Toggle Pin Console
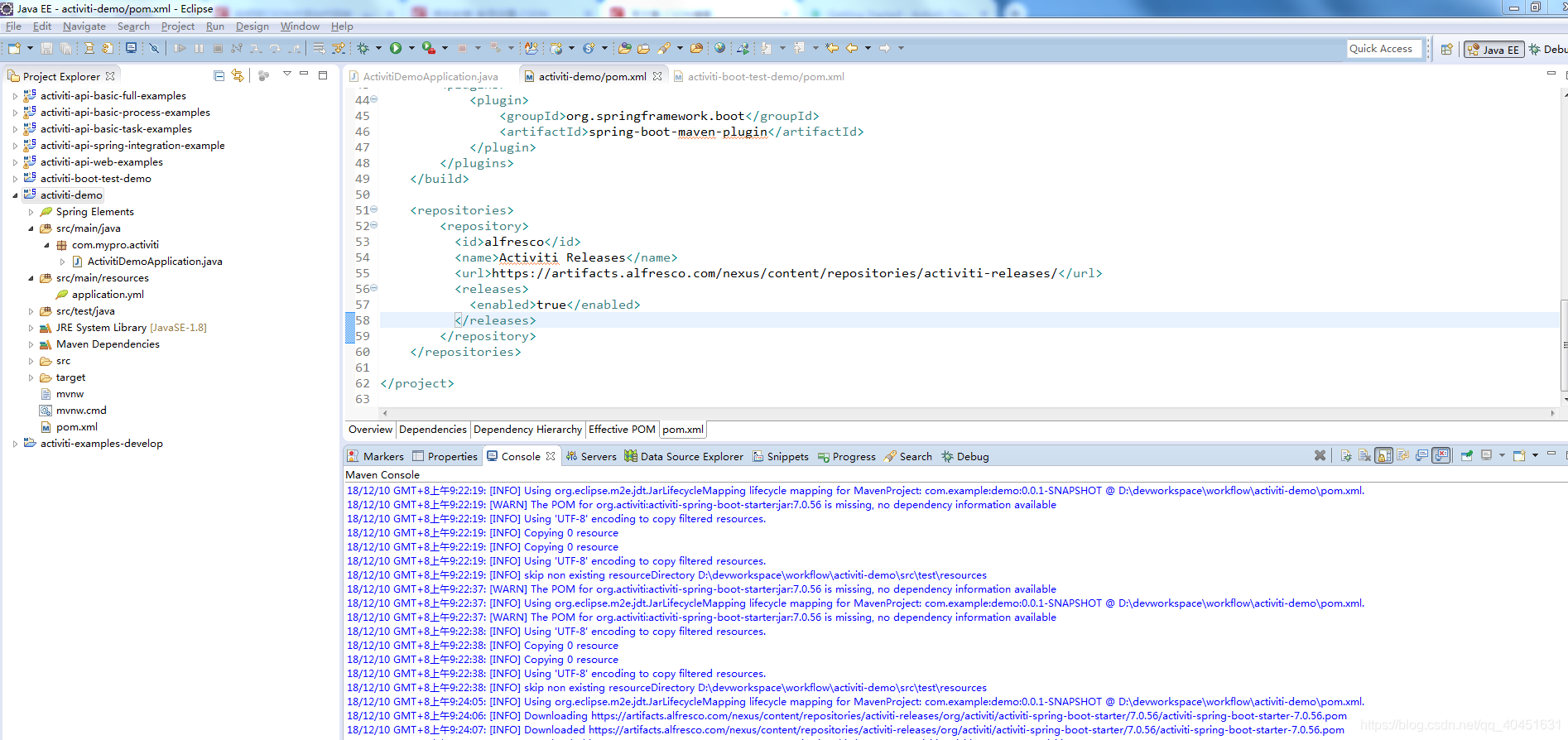This screenshot has width=1568, height=740. (x=1466, y=455)
